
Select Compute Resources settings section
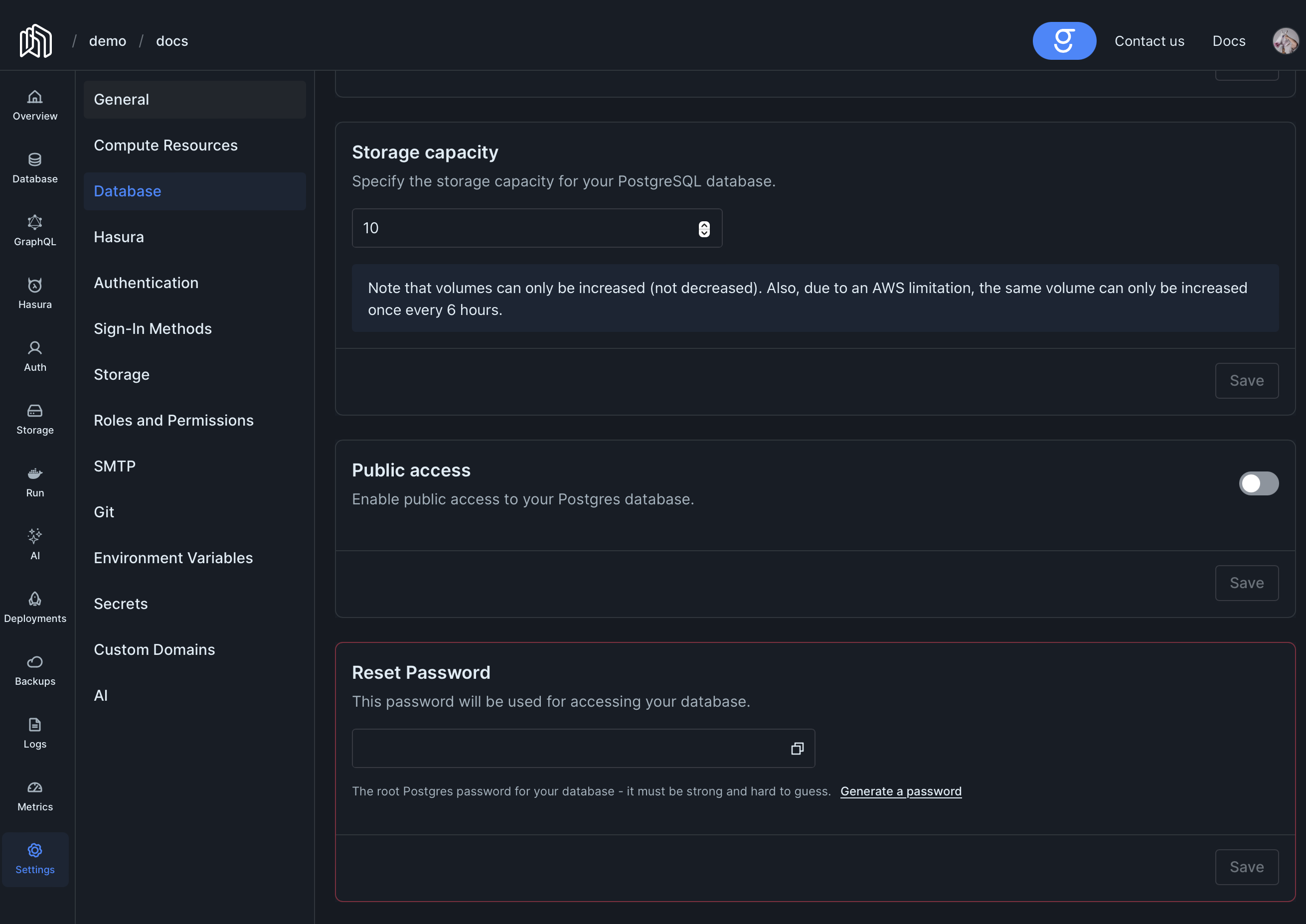[165, 145]
